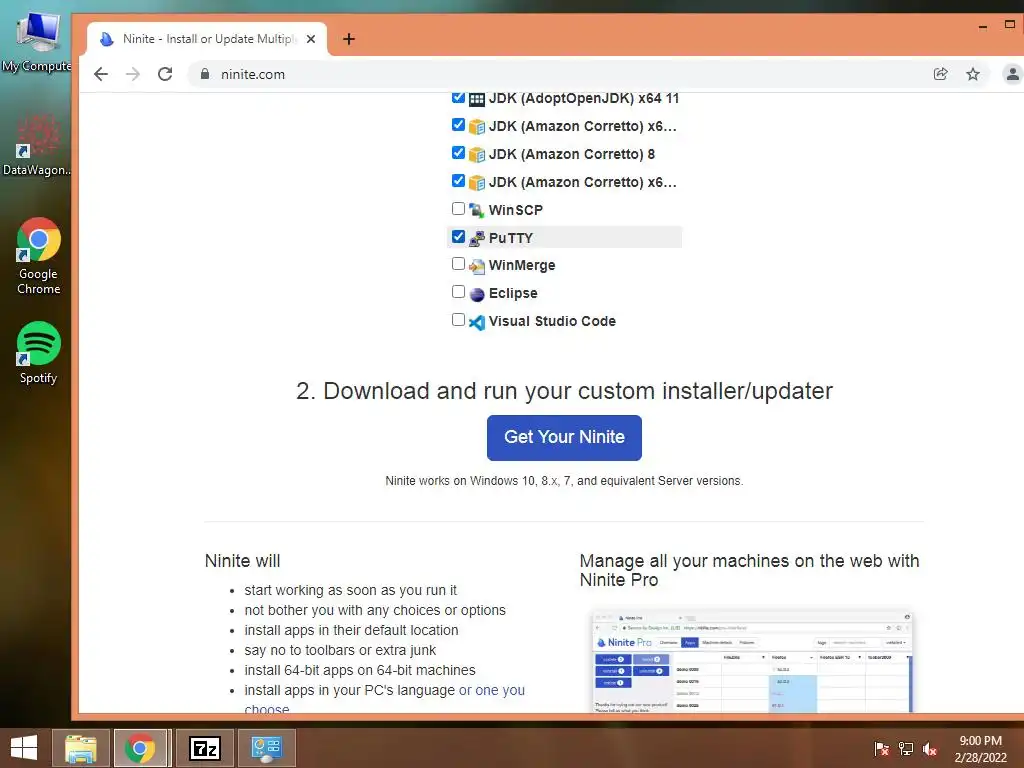Open the Action Center flag icon
Screen dimensions: 1024x768
tap(881, 749)
